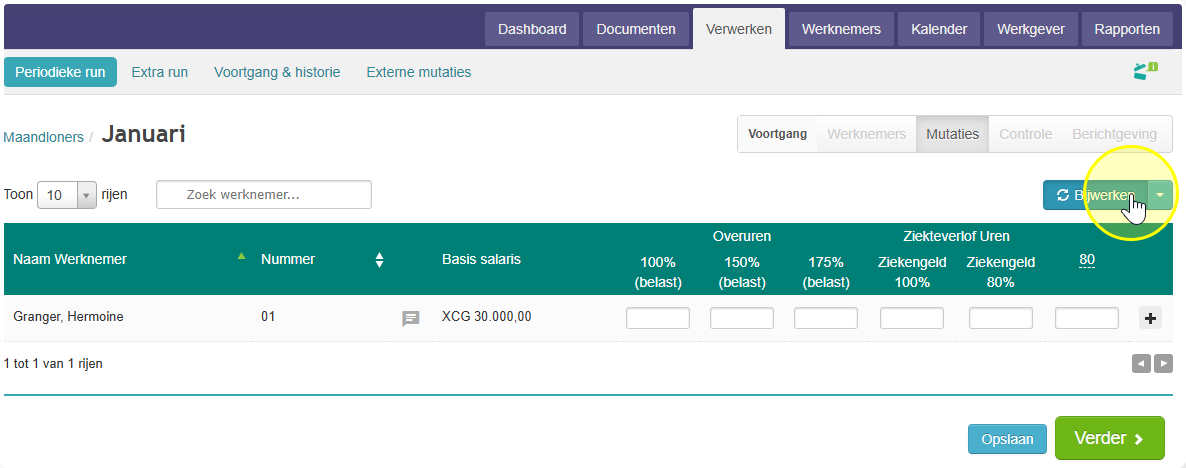Select the Werknemers step in progress bar
Image resolution: width=1186 pixels, height=468 pixels.
tap(866, 135)
